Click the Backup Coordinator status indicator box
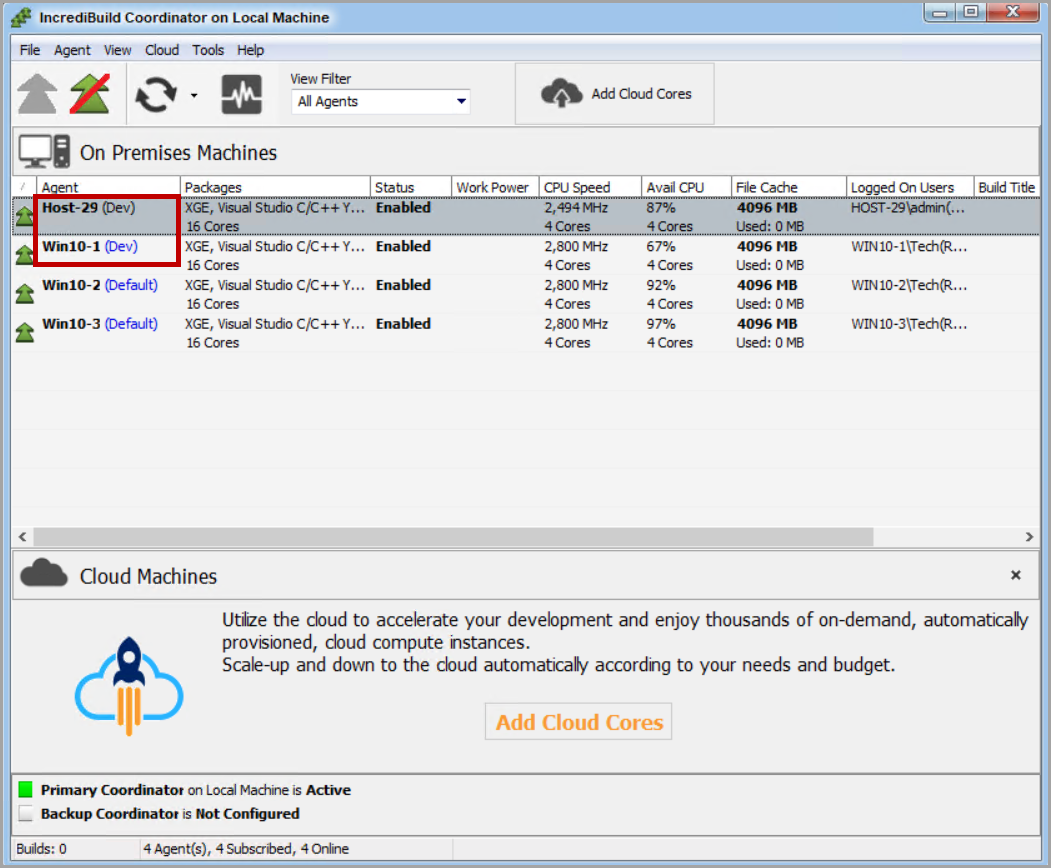Image resolution: width=1051 pixels, height=868 pixels. click(x=26, y=814)
